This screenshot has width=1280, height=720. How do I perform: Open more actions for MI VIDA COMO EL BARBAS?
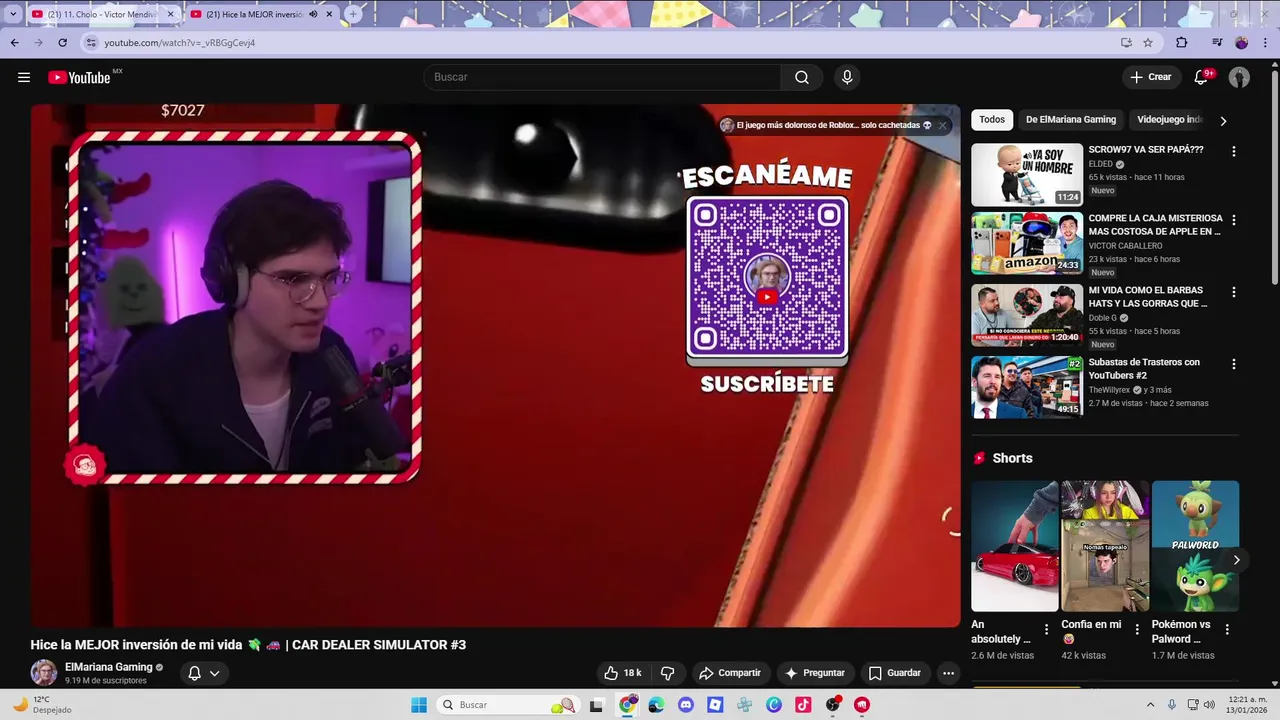tap(1233, 292)
